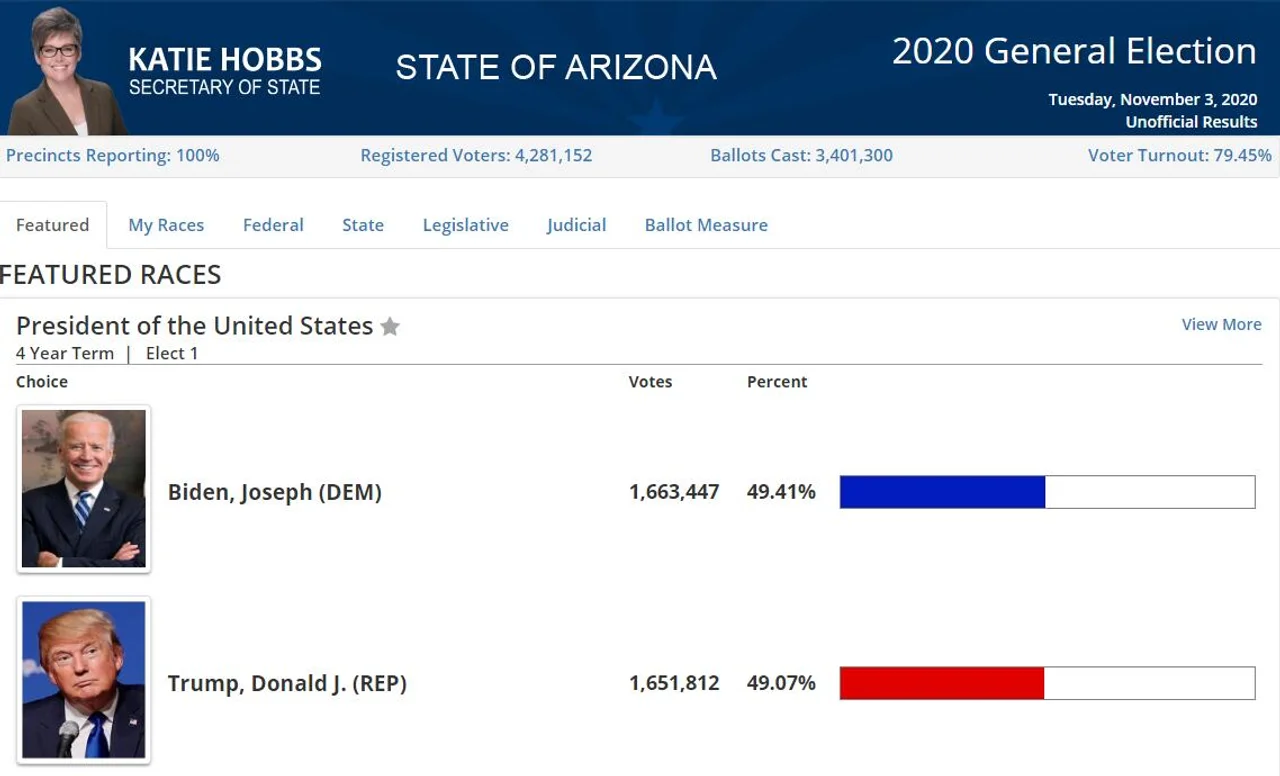Open the Federal tab
This screenshot has width=1280, height=776.
point(273,225)
